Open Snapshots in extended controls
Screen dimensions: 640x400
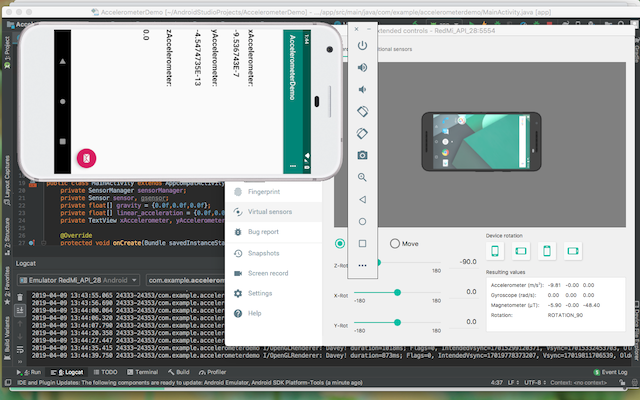click(x=273, y=253)
